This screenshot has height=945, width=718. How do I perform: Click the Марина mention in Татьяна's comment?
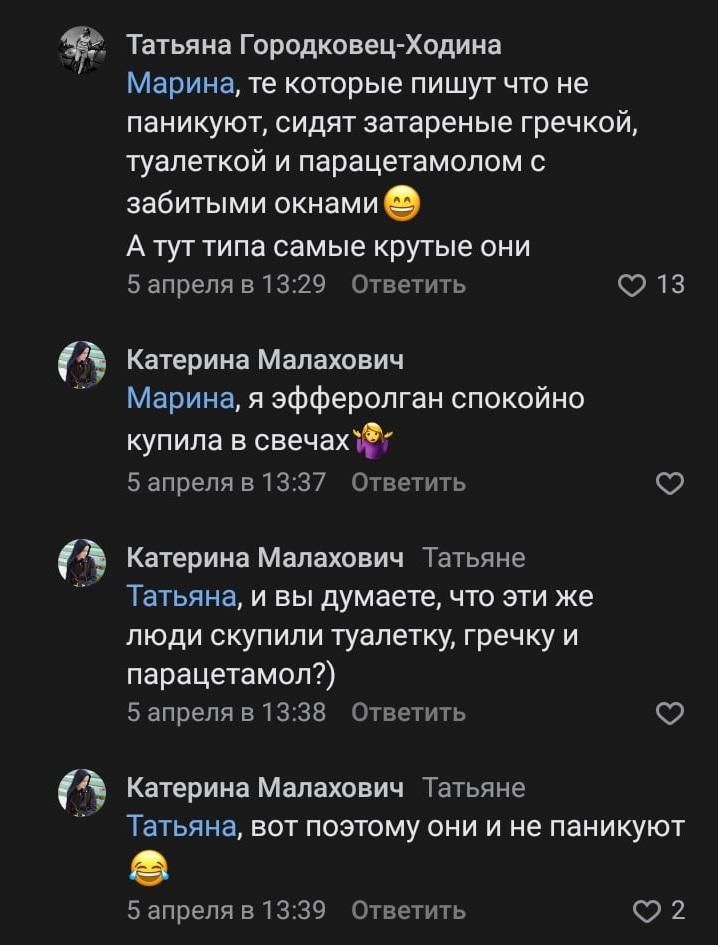point(180,83)
